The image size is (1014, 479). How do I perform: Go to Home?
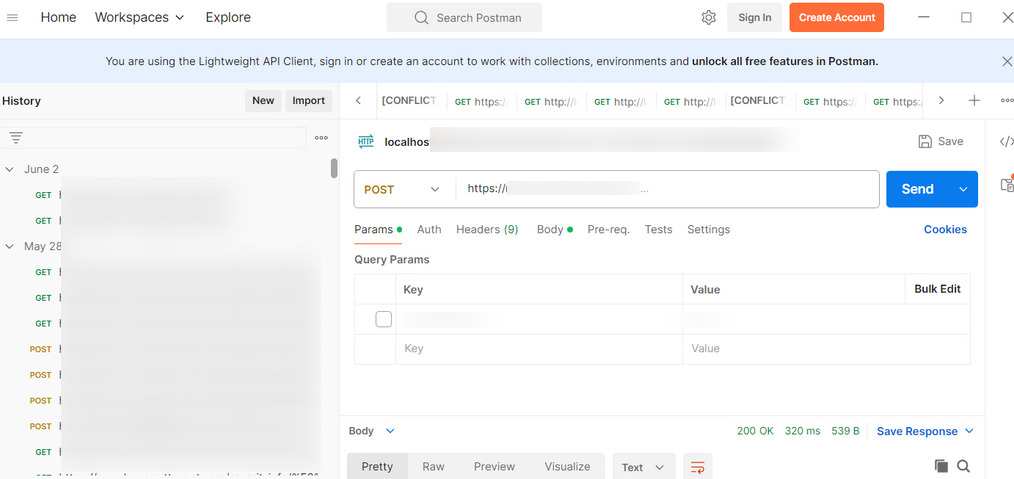coord(58,17)
